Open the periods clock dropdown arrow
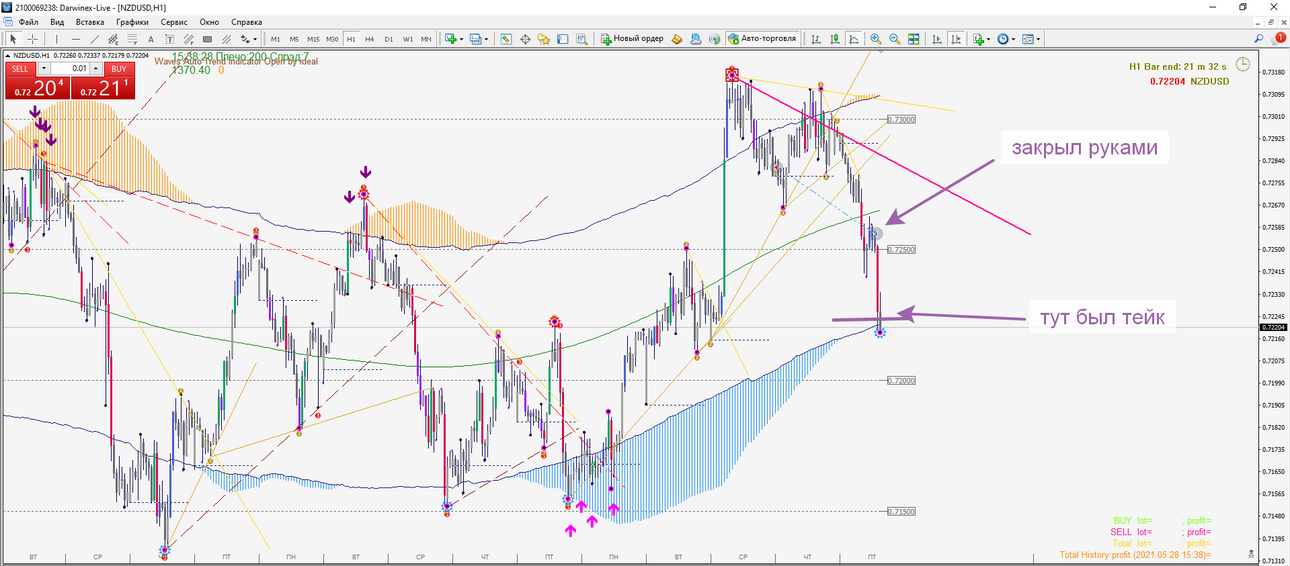1290x566 pixels. coord(1013,39)
